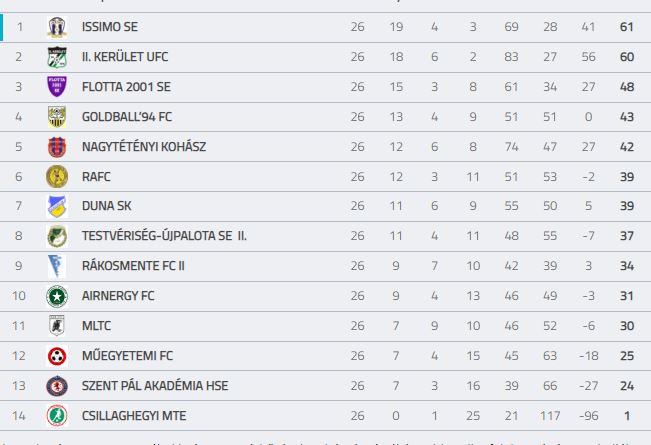Click the ISSIMO SE team crest
Viewport: 651px width, 445px height.
(x=57, y=27)
